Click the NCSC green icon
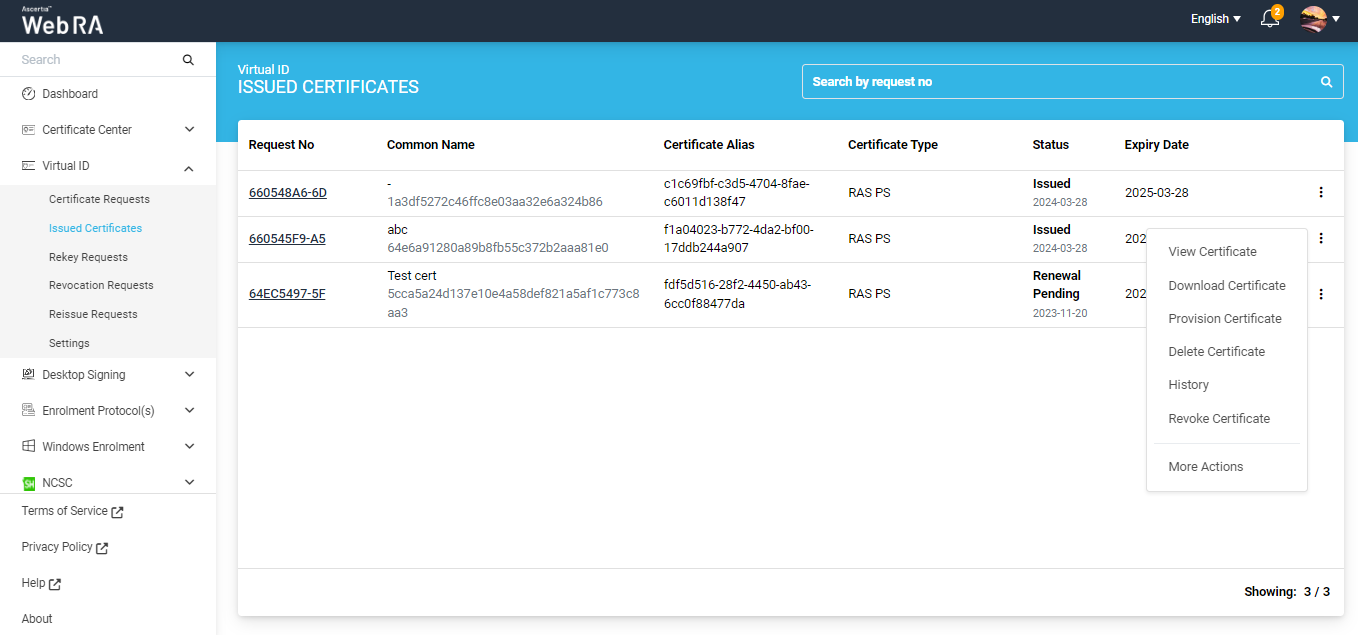 [x=29, y=483]
